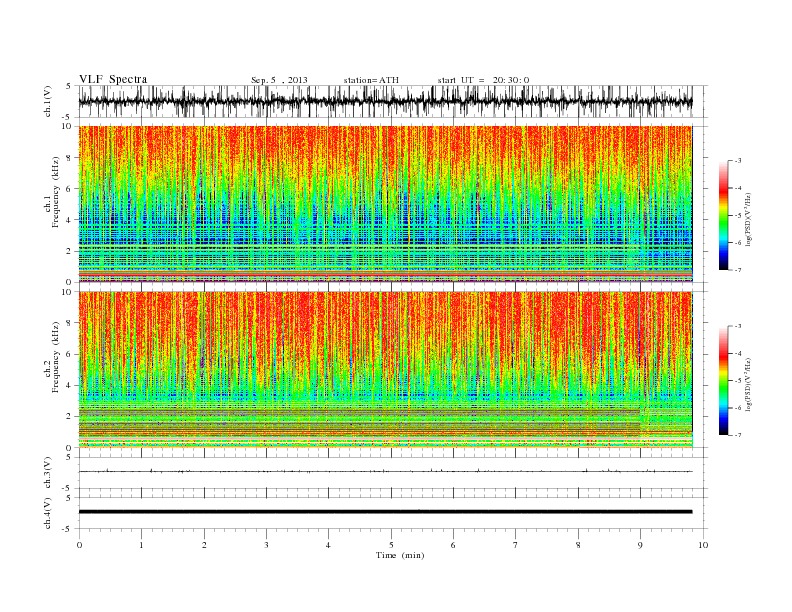The width and height of the screenshot is (792, 612).
Task: Click the '-7' label on the ch.2 colorbar
Action: [x=737, y=435]
